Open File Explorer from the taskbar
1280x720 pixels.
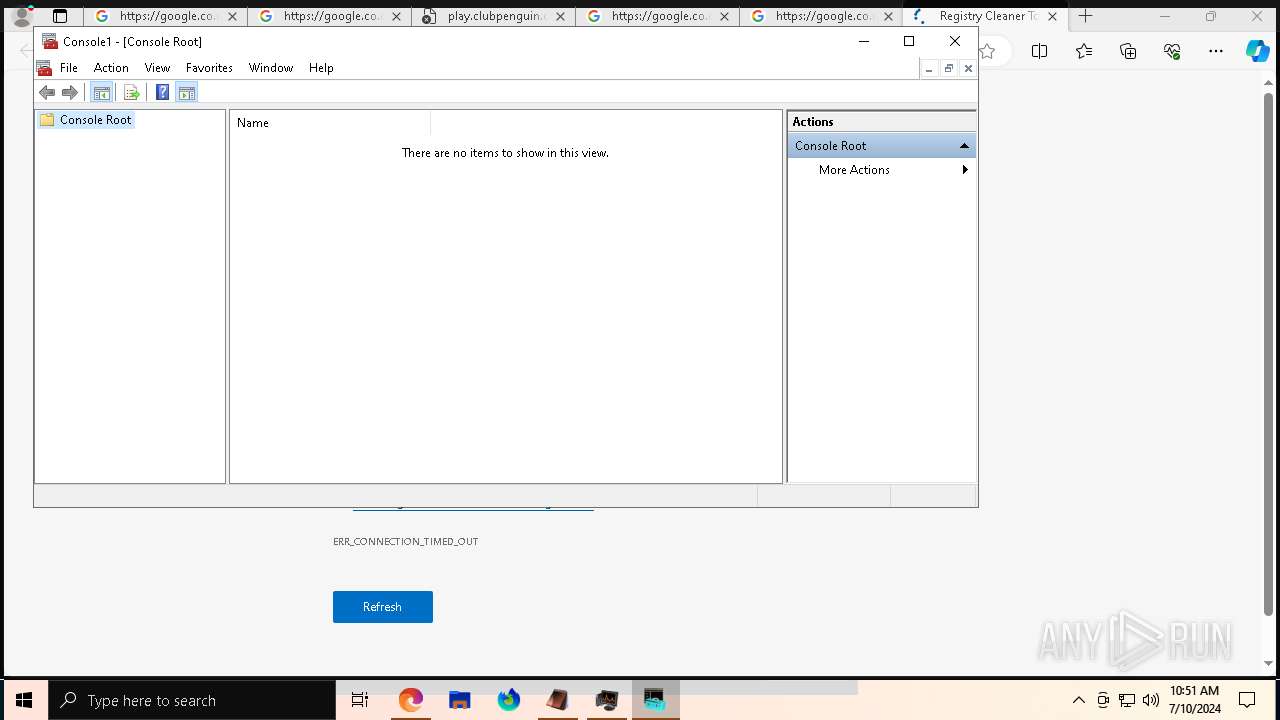click(x=460, y=700)
